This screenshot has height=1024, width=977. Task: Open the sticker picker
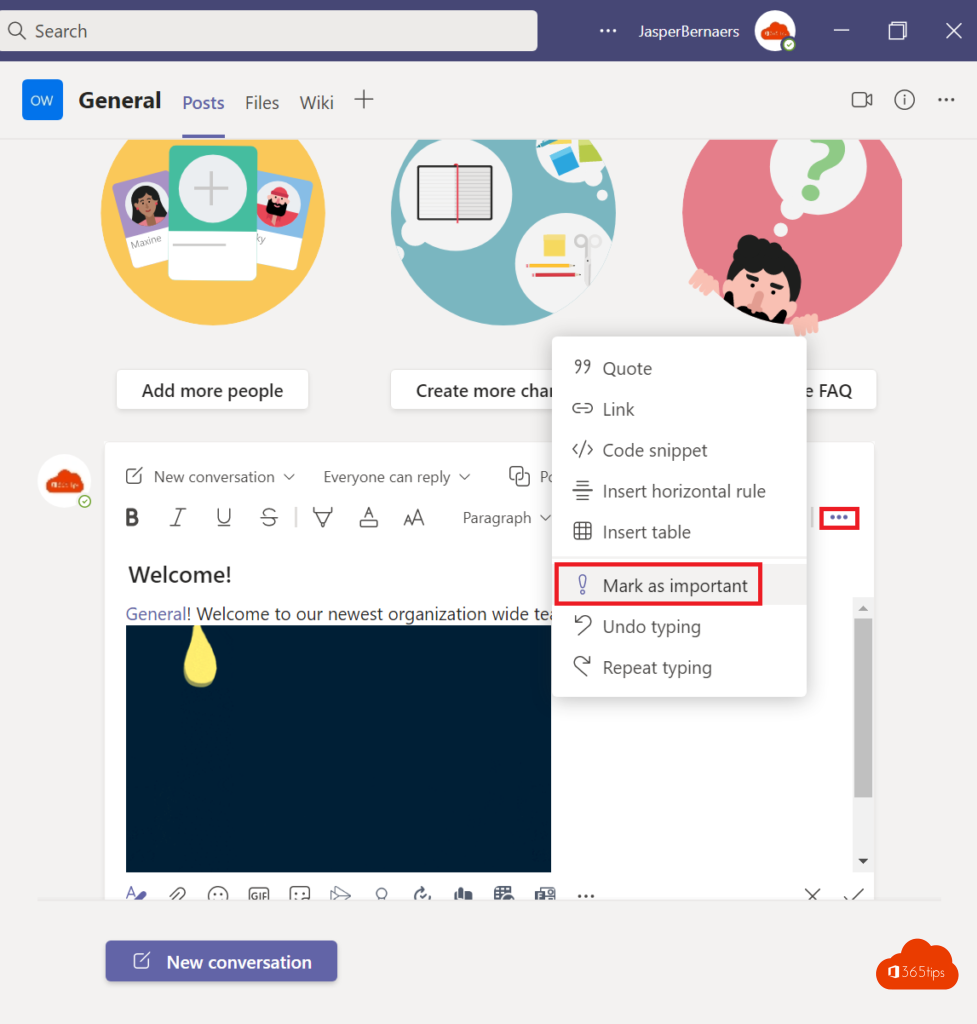(300, 893)
